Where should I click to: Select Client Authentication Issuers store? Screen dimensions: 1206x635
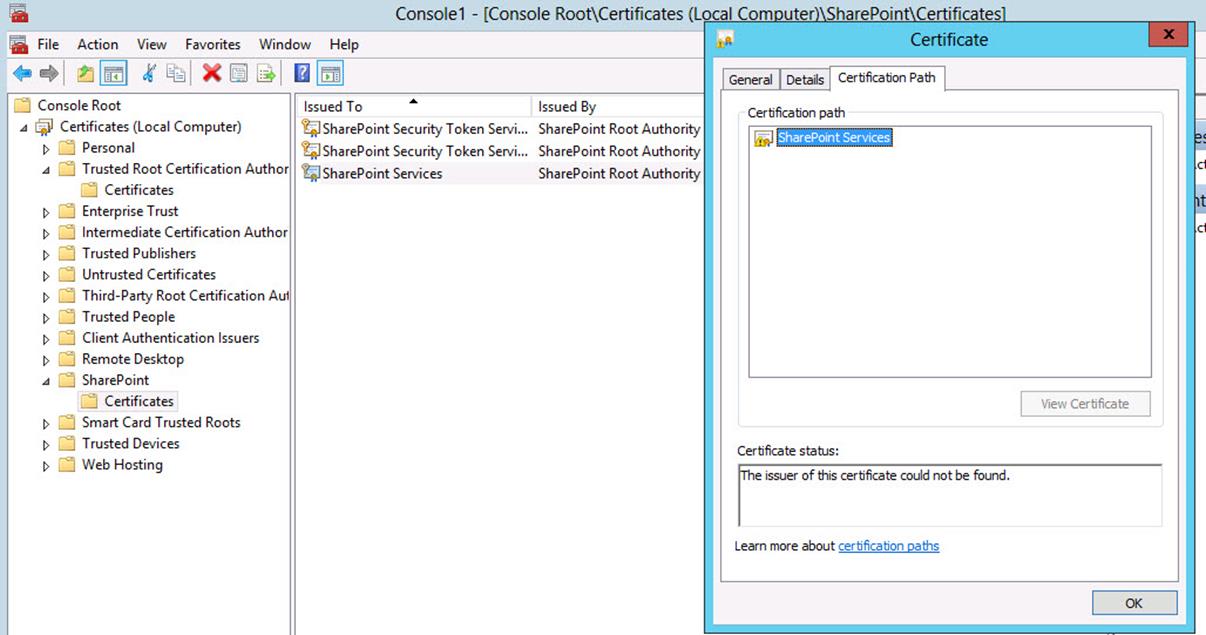[x=170, y=338]
